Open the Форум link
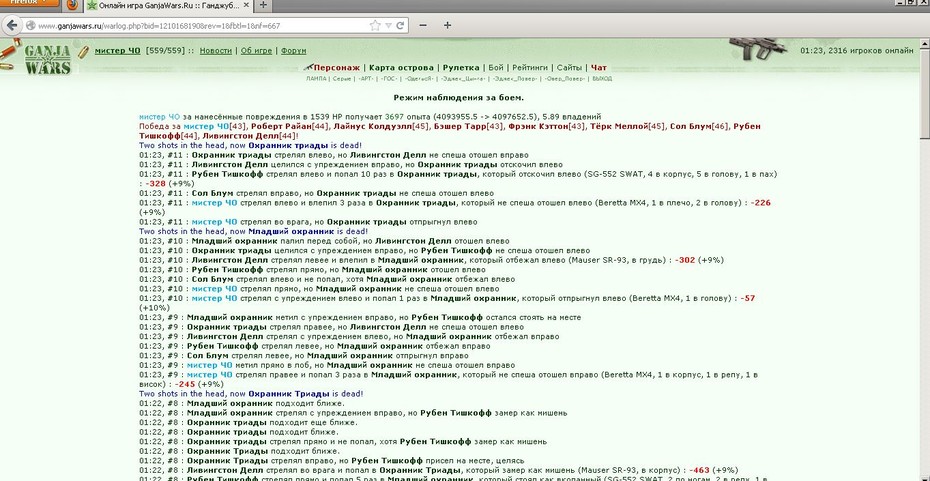 click(x=294, y=51)
